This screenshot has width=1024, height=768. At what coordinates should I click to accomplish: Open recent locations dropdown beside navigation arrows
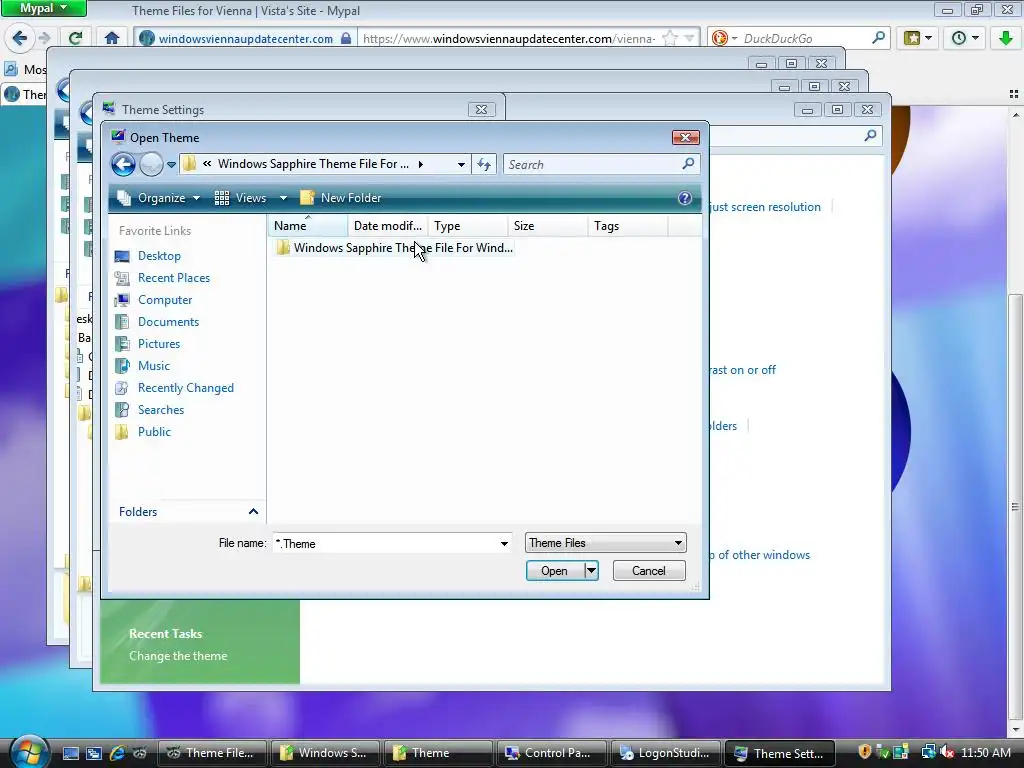point(171,165)
